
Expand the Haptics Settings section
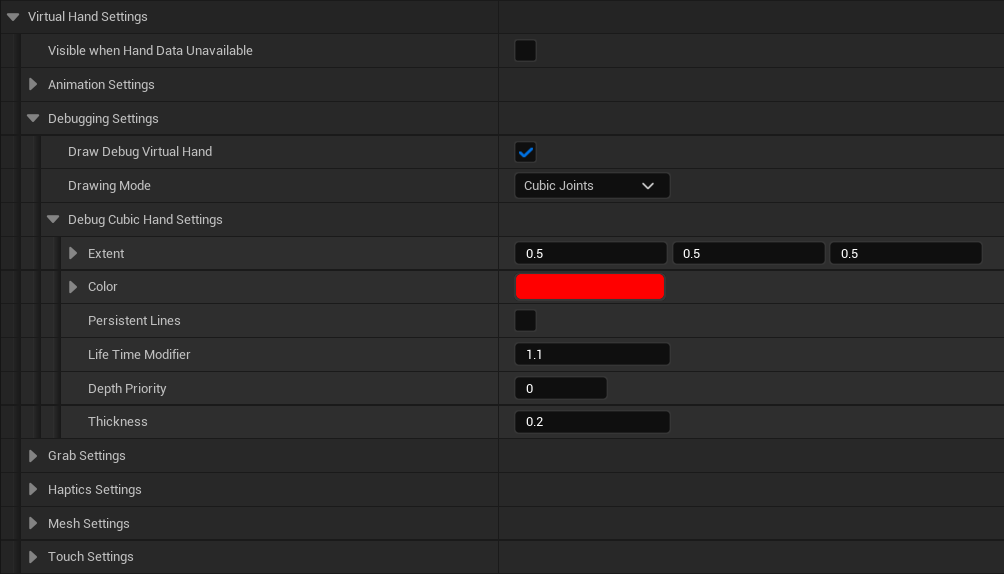(x=33, y=489)
